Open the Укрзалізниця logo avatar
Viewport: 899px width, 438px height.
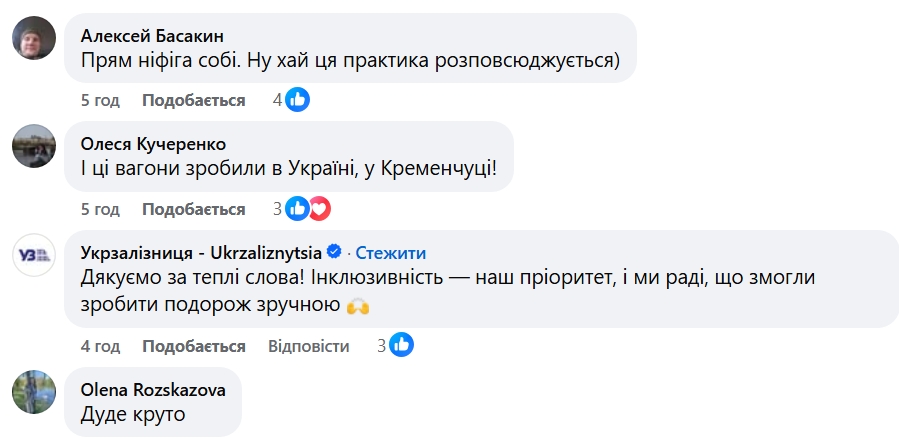tap(32, 257)
